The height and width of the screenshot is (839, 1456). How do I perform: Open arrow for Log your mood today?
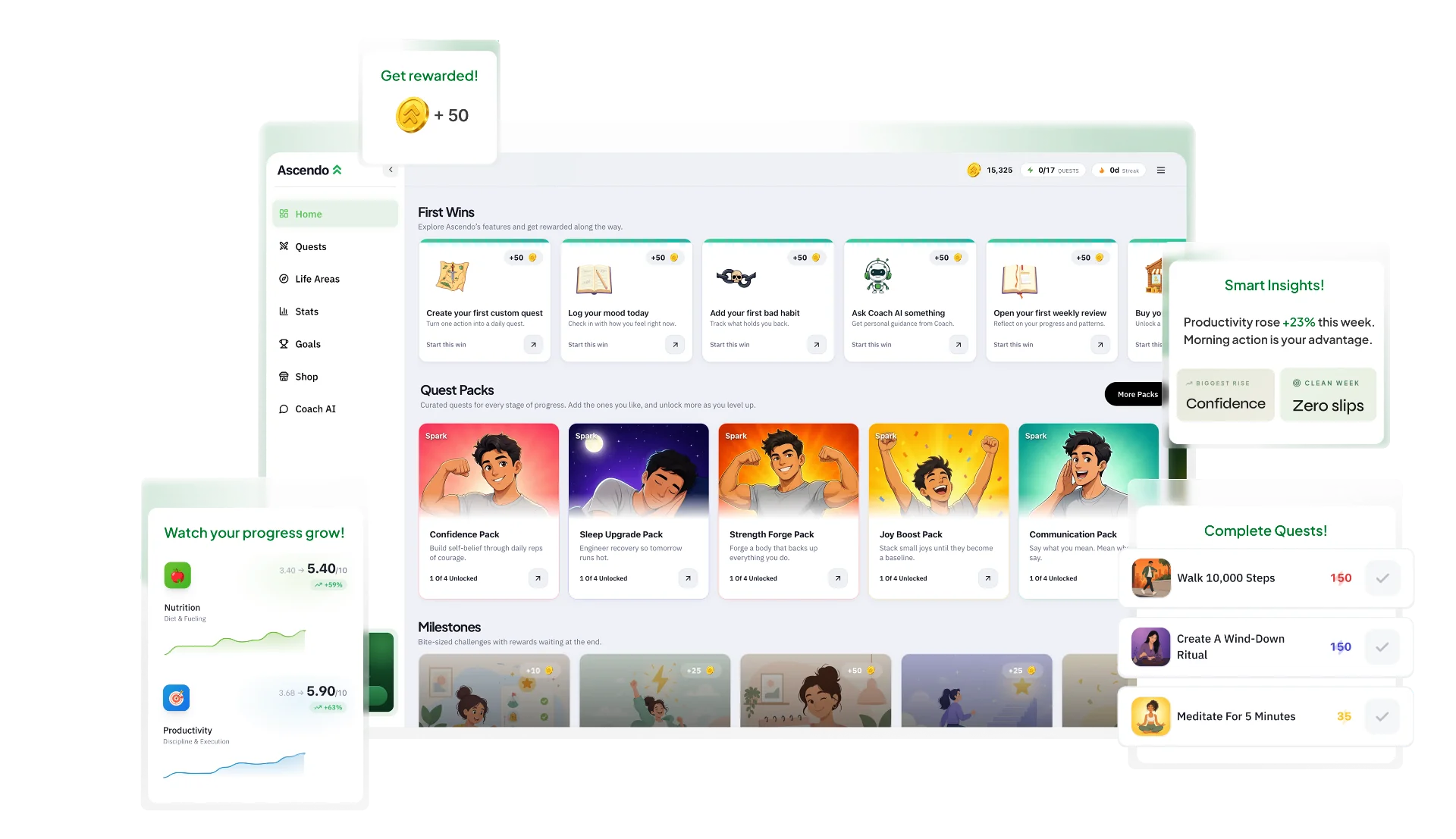(x=675, y=345)
